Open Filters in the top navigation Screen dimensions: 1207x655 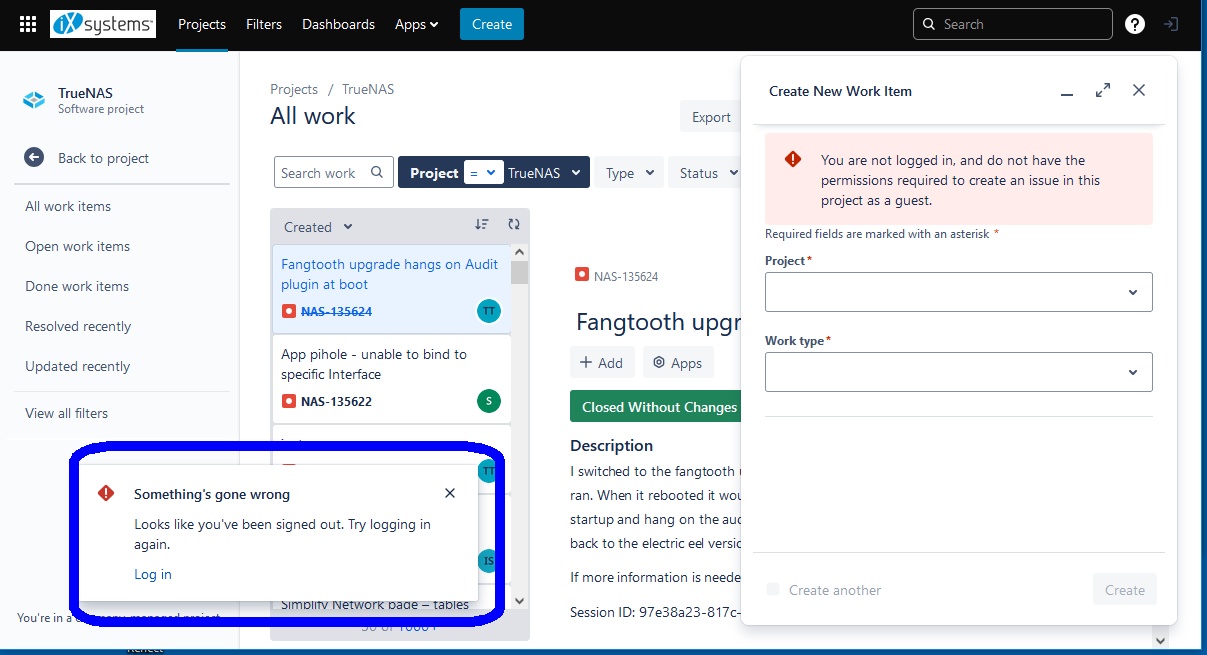tap(264, 24)
